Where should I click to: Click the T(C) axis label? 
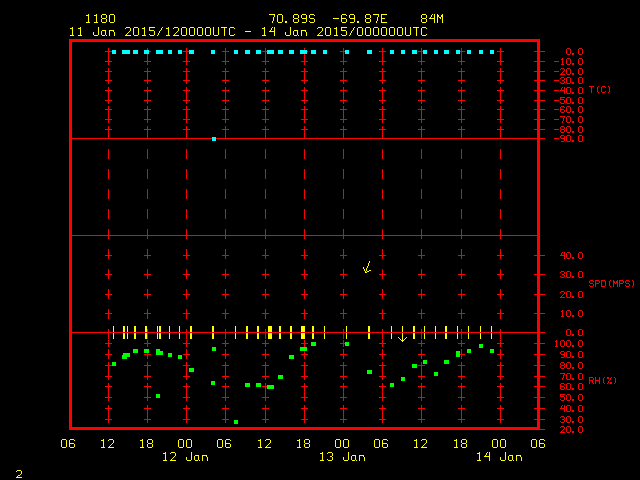click(x=599, y=90)
